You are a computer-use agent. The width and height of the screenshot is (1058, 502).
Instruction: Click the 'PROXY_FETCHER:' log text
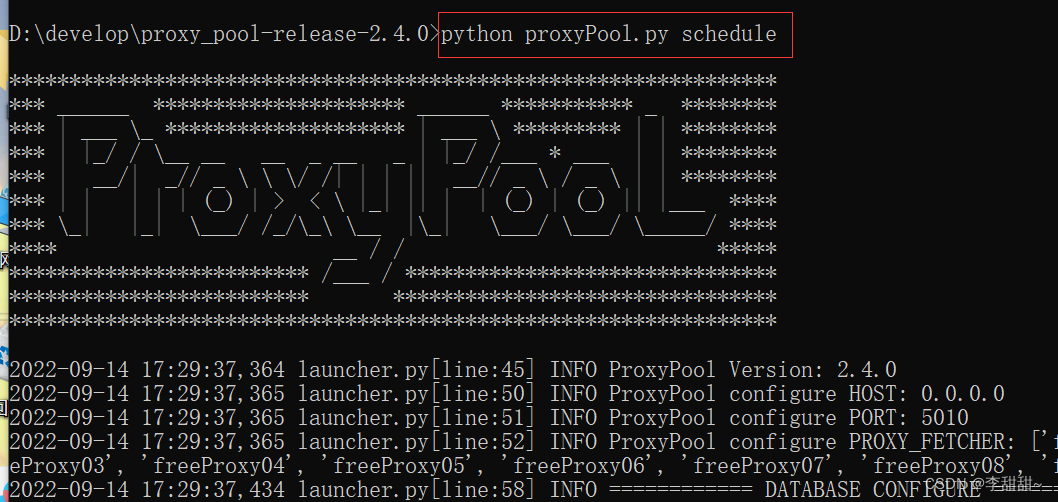(933, 442)
